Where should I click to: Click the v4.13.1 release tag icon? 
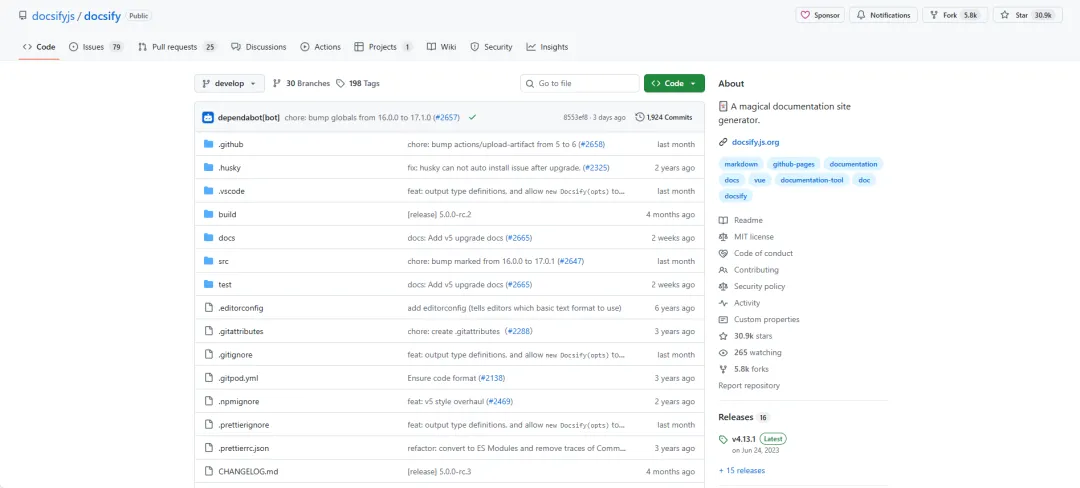(723, 439)
